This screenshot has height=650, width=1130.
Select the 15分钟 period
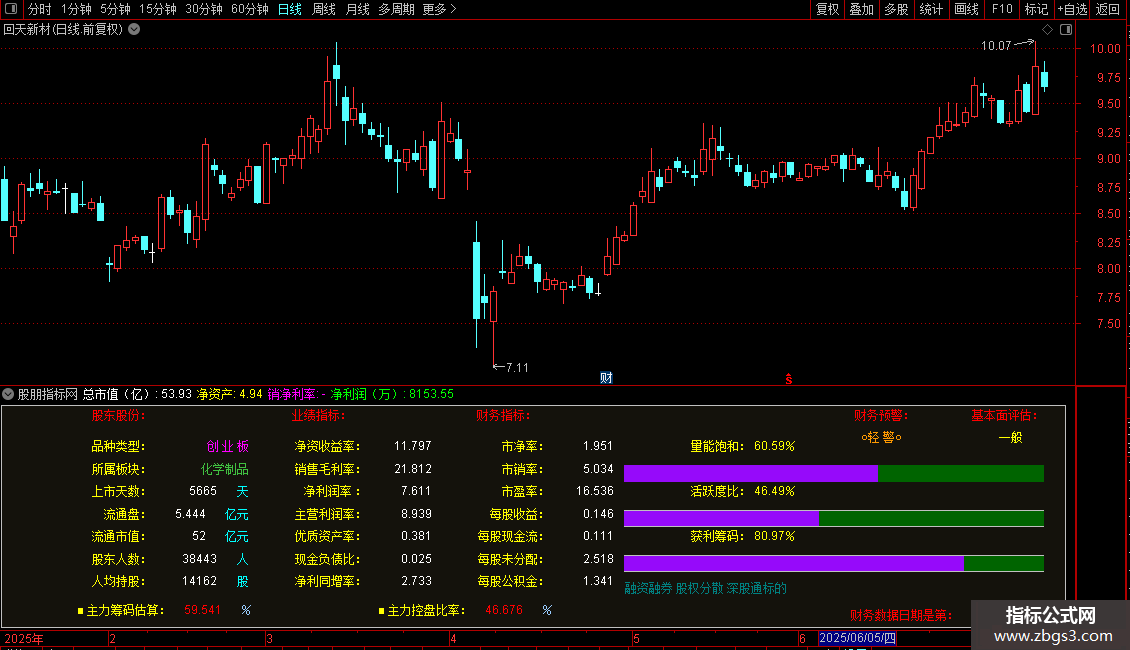pos(158,9)
